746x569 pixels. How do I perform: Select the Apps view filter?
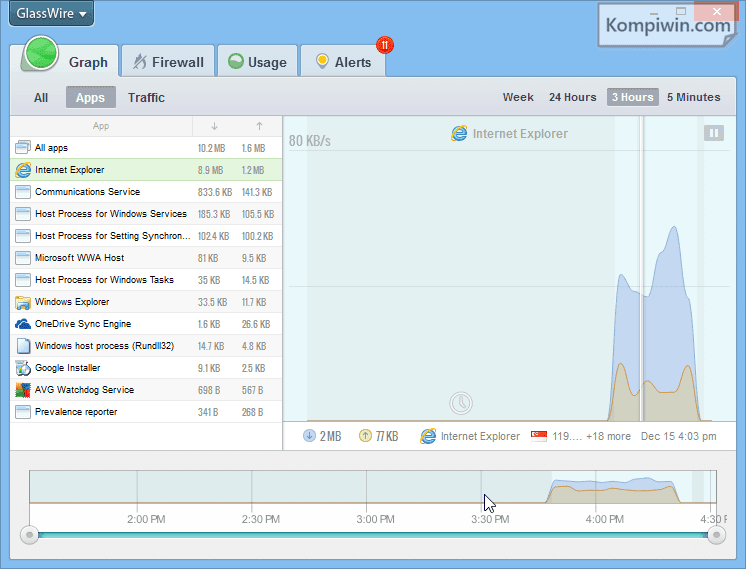pyautogui.click(x=90, y=98)
